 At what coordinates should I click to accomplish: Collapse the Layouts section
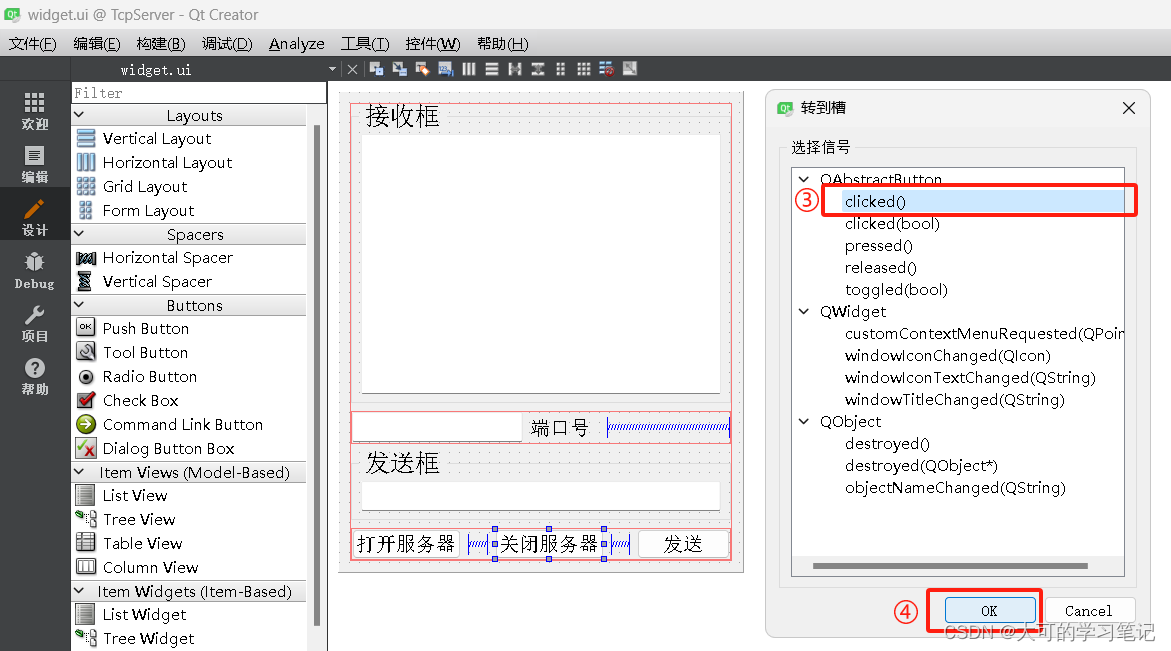coord(80,114)
